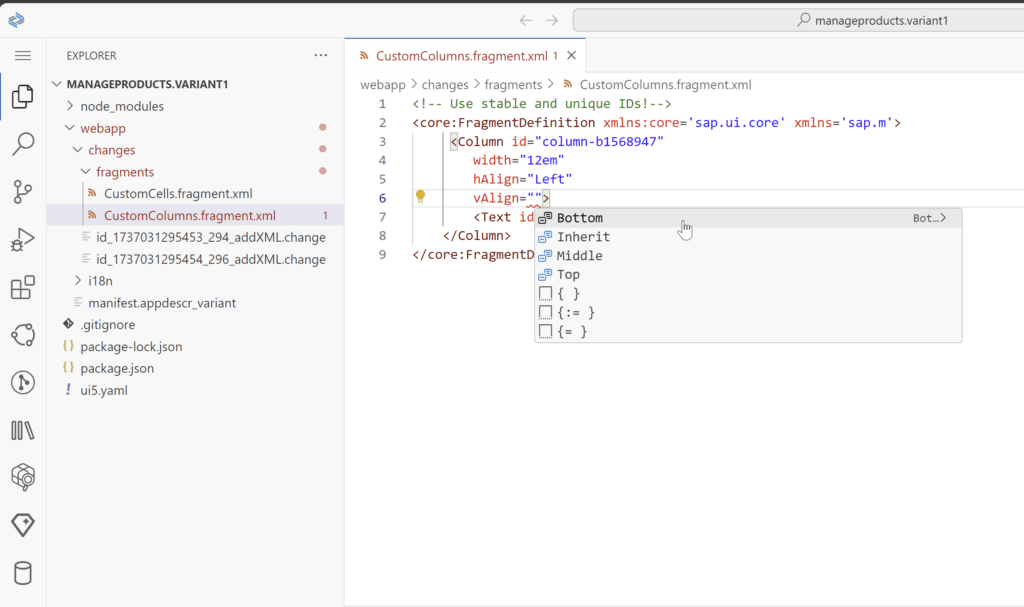Open the Search view in activity bar

23,144
